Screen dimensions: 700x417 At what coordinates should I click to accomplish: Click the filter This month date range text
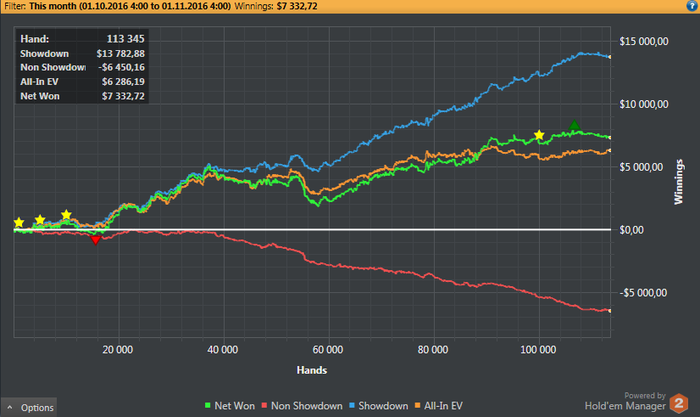130,6
